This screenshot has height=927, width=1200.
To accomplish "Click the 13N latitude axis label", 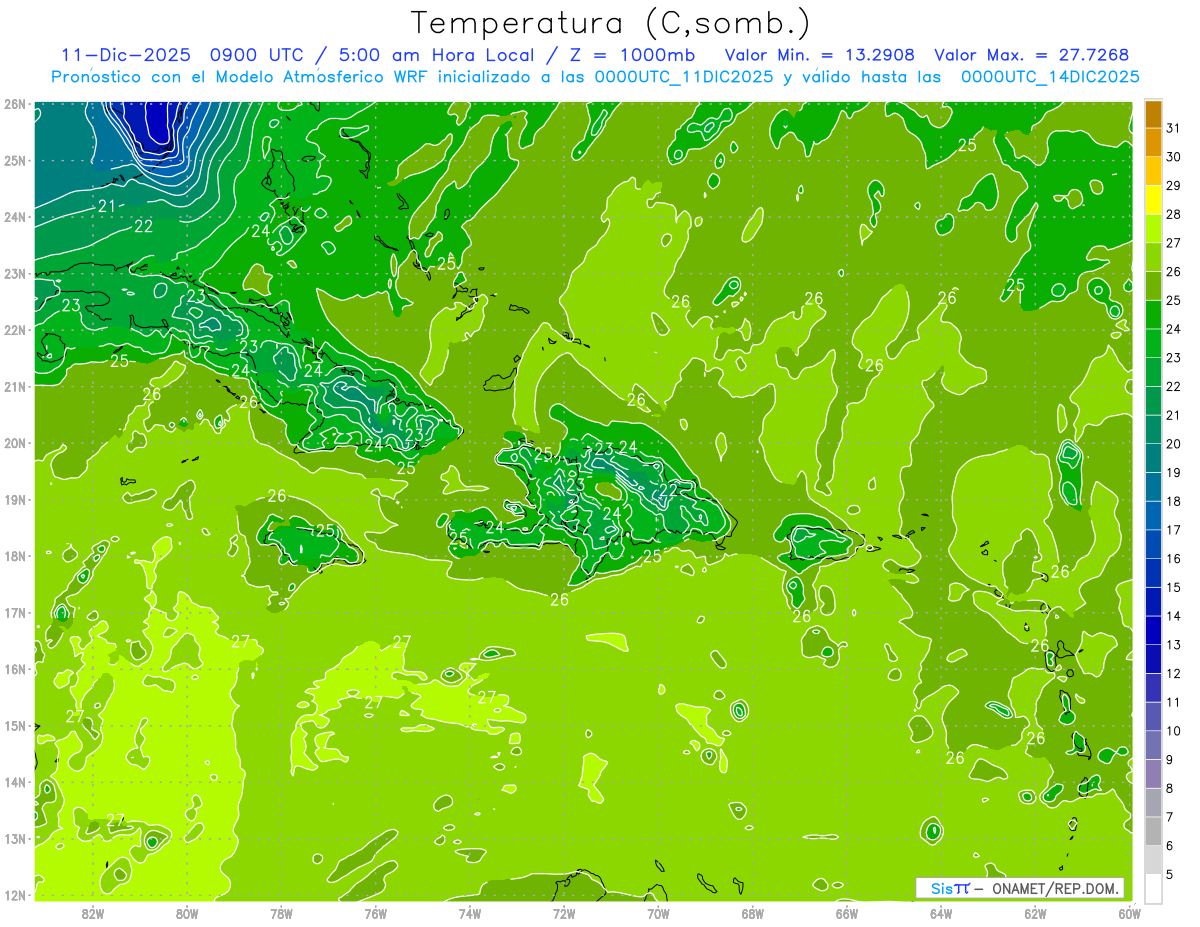I will 15,839.
